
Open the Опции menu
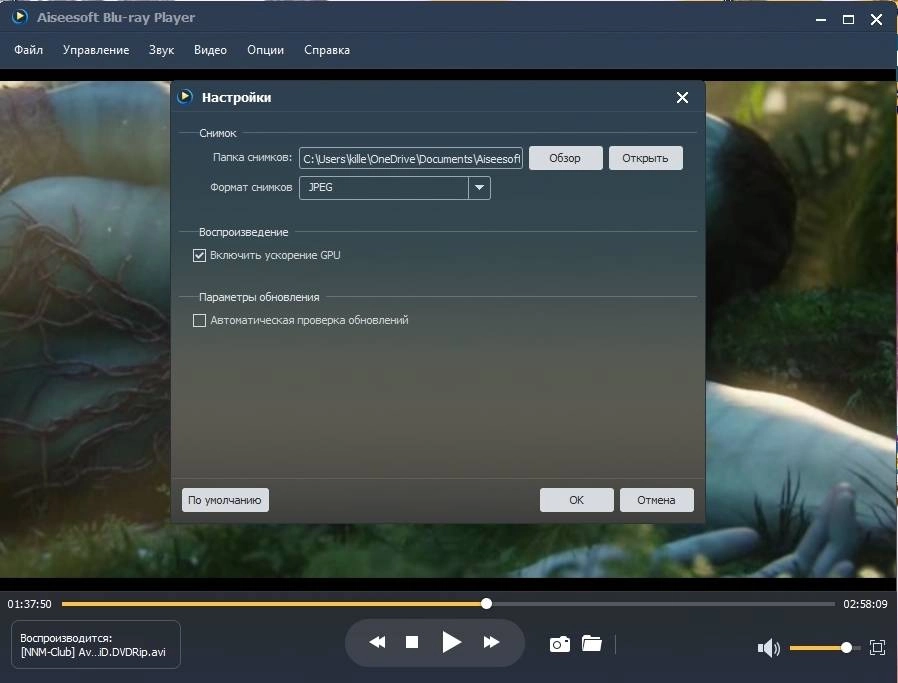[x=265, y=50]
